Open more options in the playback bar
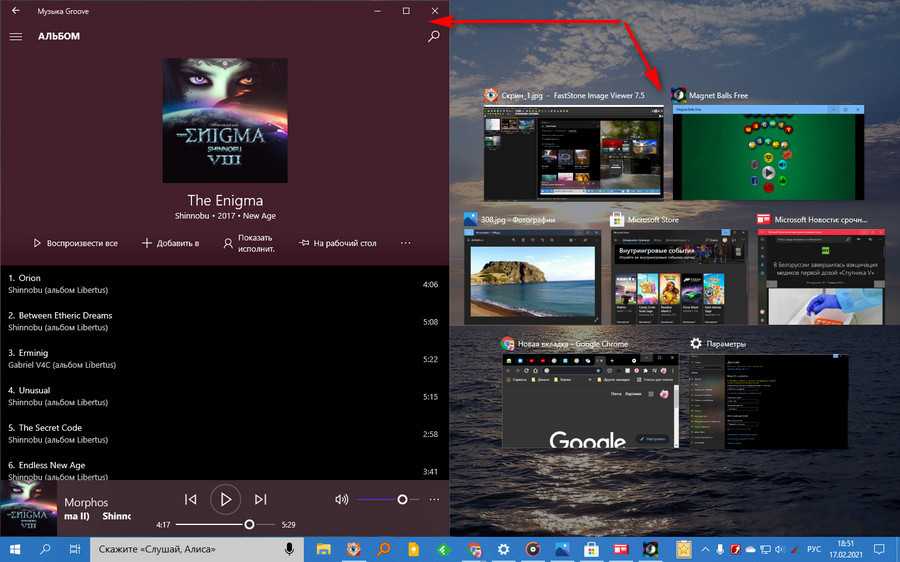 click(434, 499)
